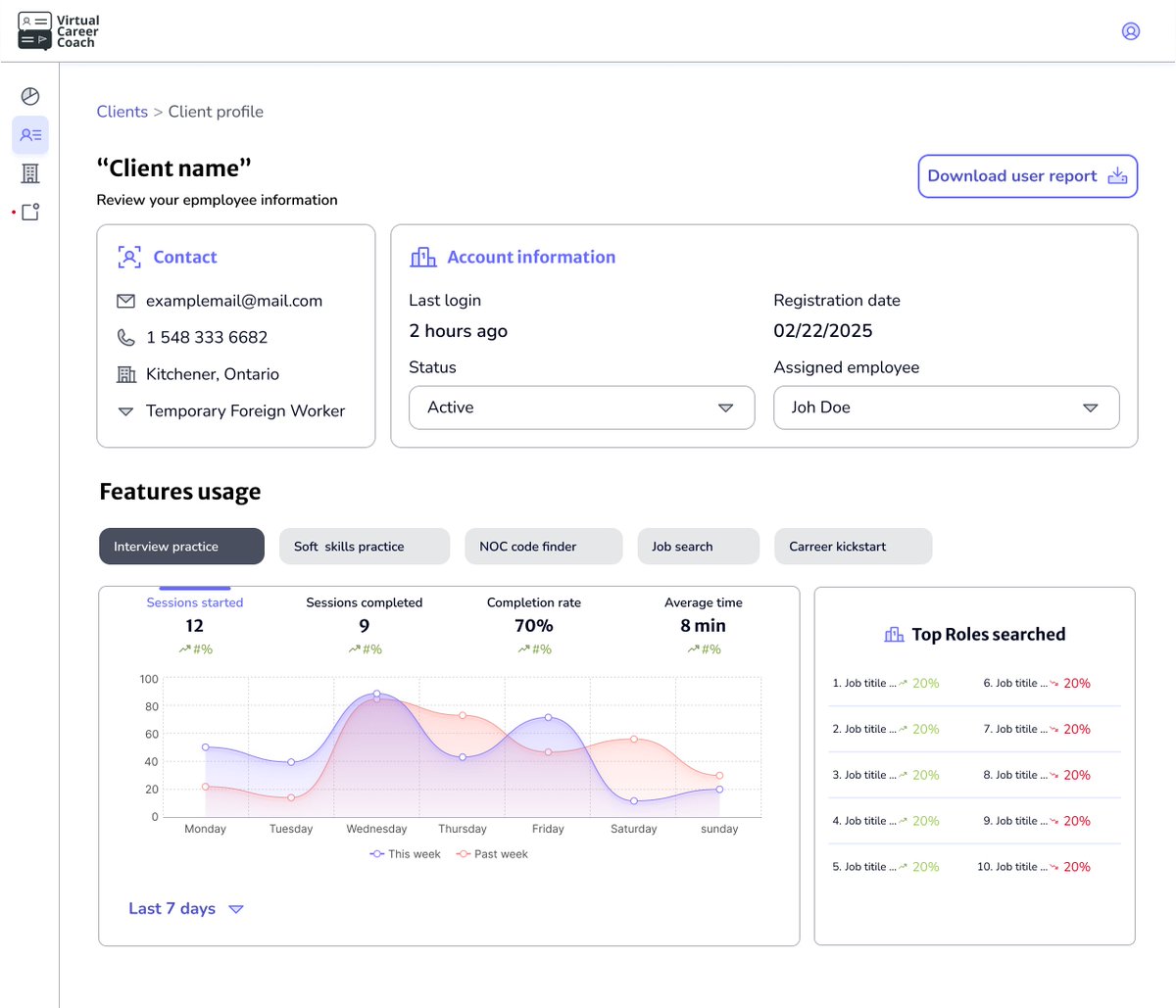The height and width of the screenshot is (1008, 1176).
Task: Go to the Clients breadcrumb link
Action: coord(122,112)
